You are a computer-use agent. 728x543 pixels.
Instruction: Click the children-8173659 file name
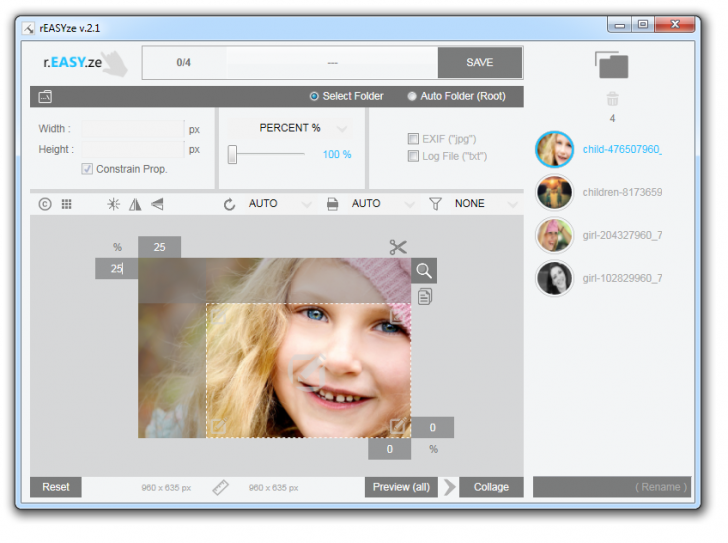(623, 192)
